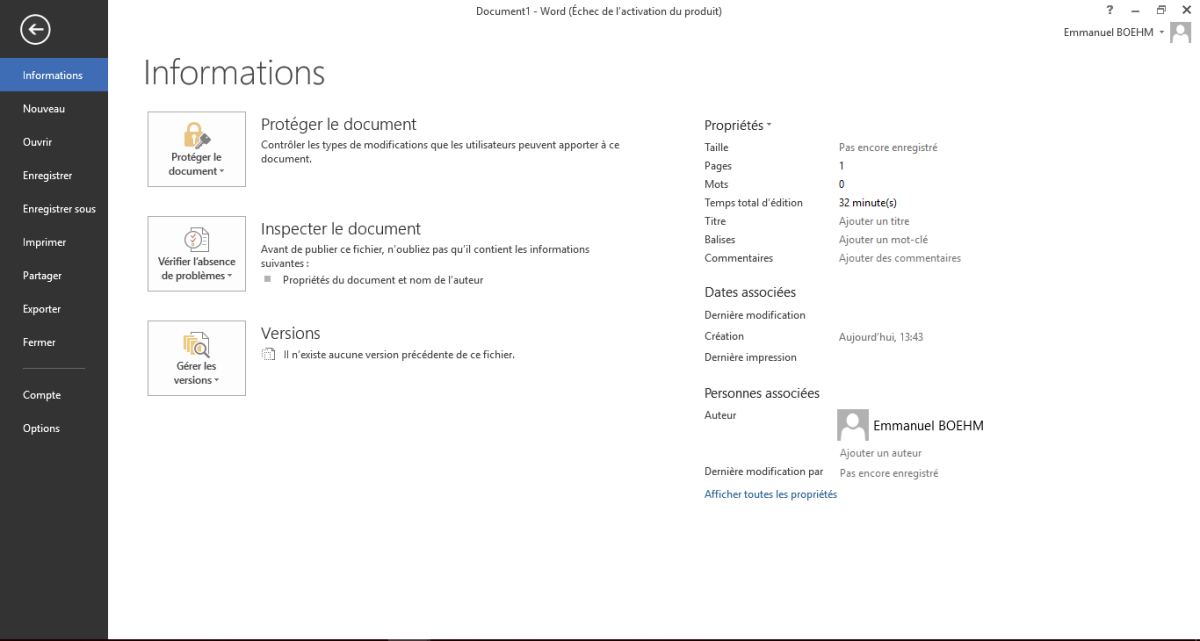Select Exporter in the sidebar
Viewport: 1200px width, 641px height.
click(x=54, y=309)
